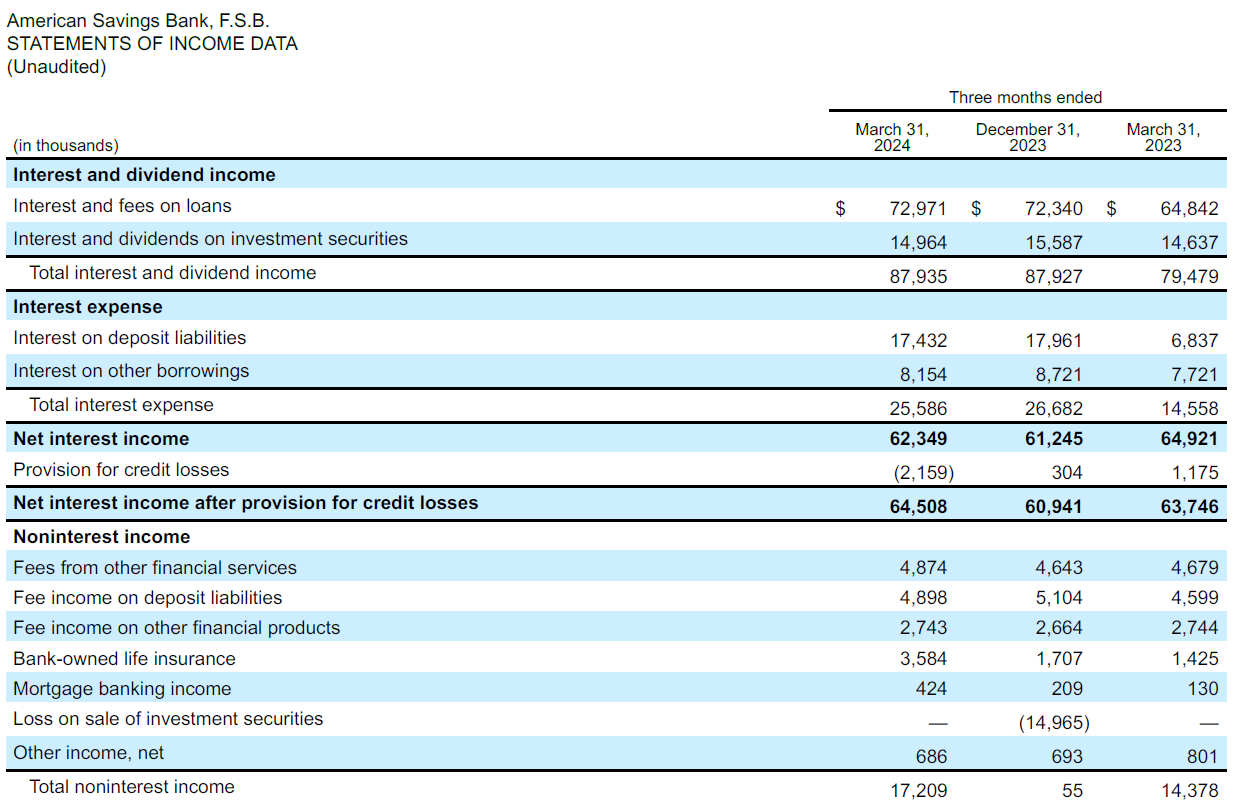Click the bold value 62,349
This screenshot has height=802, width=1235.
click(x=918, y=439)
